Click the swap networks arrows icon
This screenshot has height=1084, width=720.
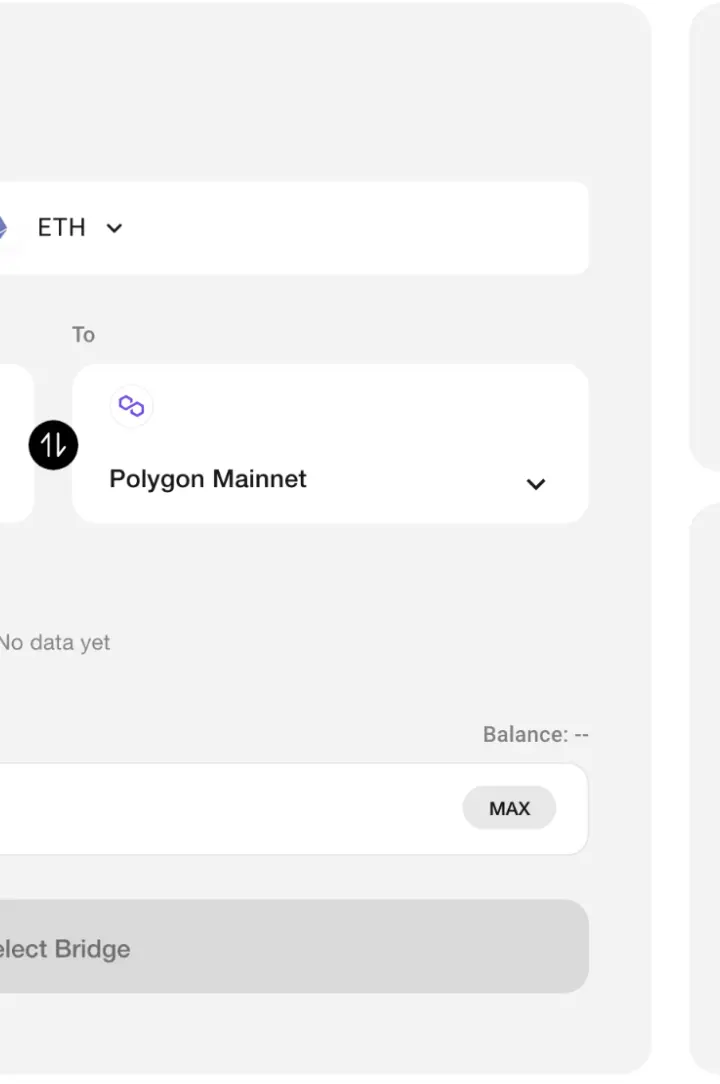pyautogui.click(x=53, y=445)
